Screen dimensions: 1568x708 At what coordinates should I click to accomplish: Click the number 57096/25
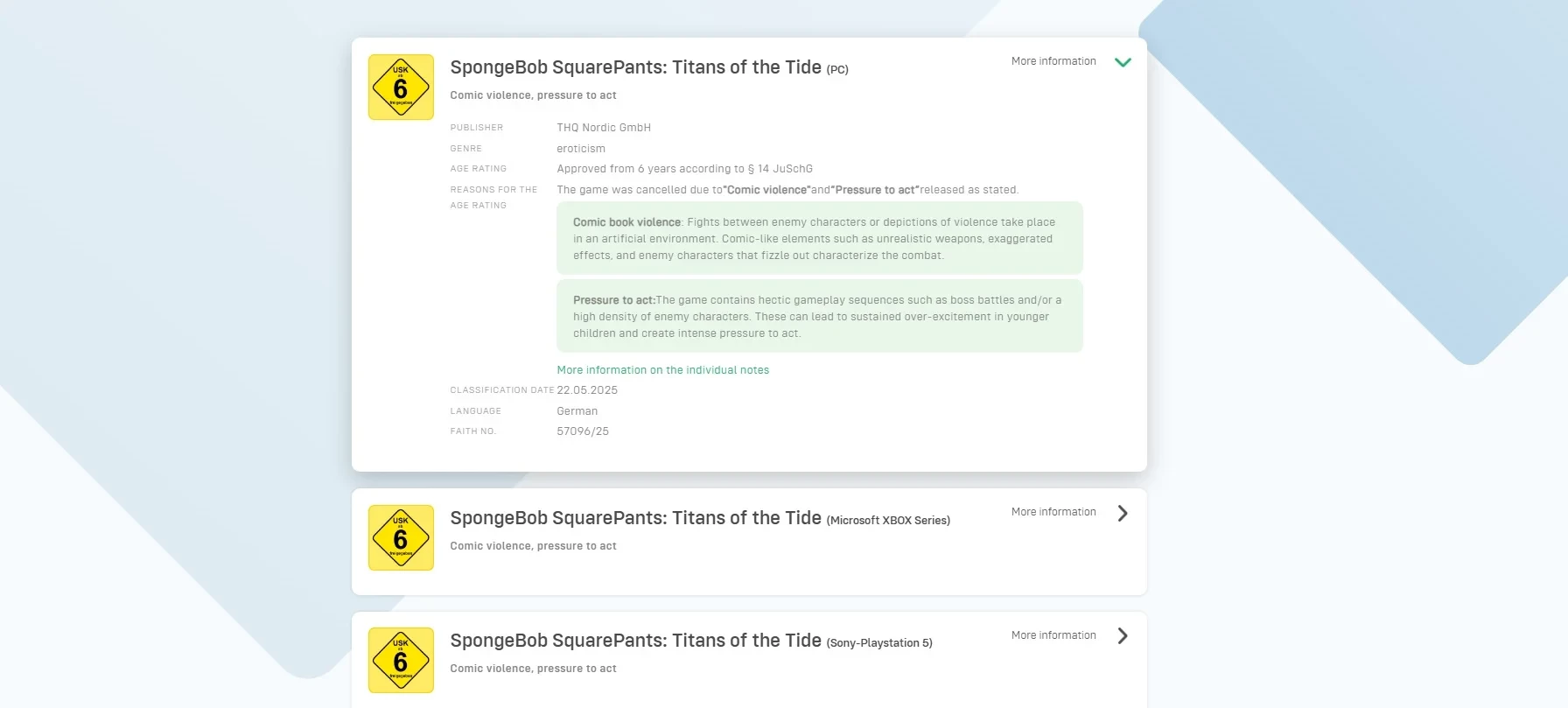pyautogui.click(x=583, y=431)
